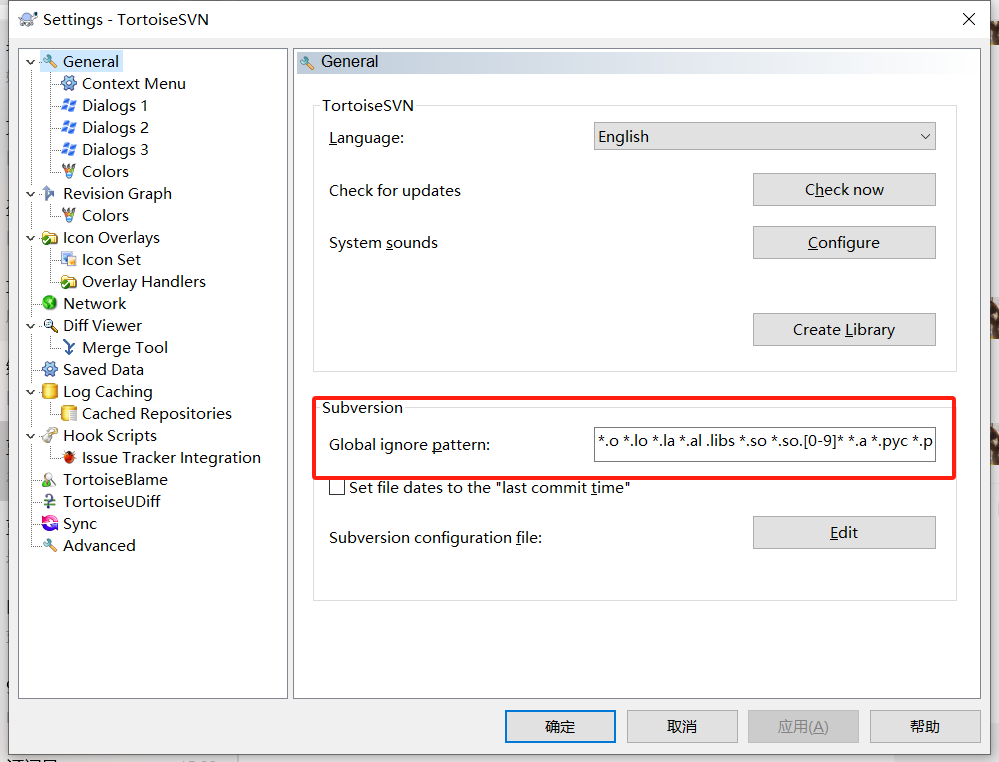Click Edit for Subversion configuration file
Viewport: 999px width, 762px height.
tap(844, 532)
